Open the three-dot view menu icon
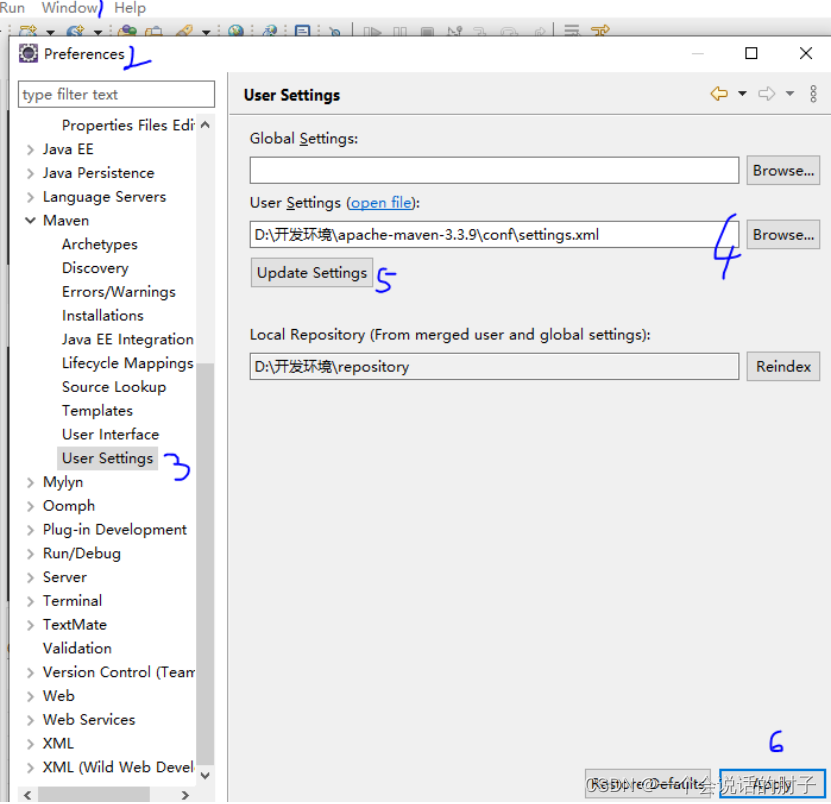Viewport: 831px width, 804px height. coord(813,94)
